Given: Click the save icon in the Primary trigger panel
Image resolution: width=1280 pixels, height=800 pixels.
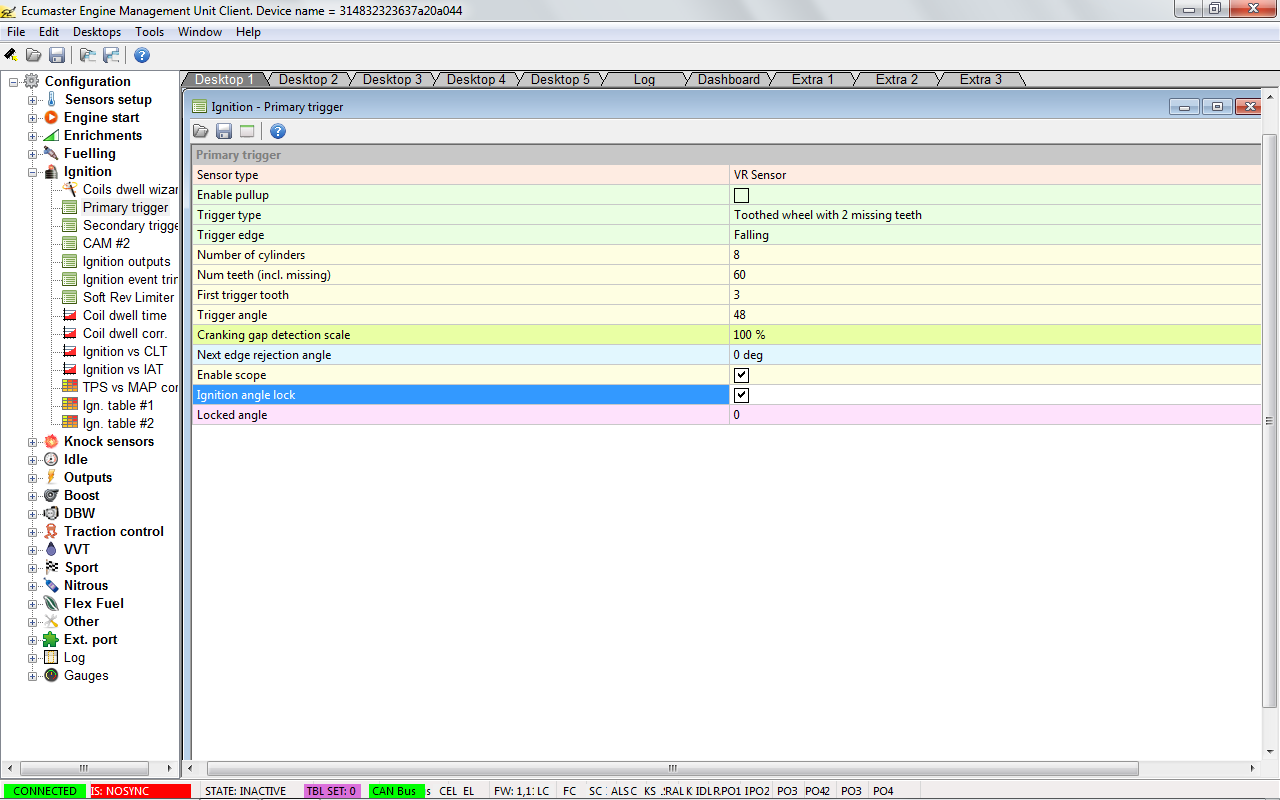Looking at the screenshot, I should [x=224, y=131].
